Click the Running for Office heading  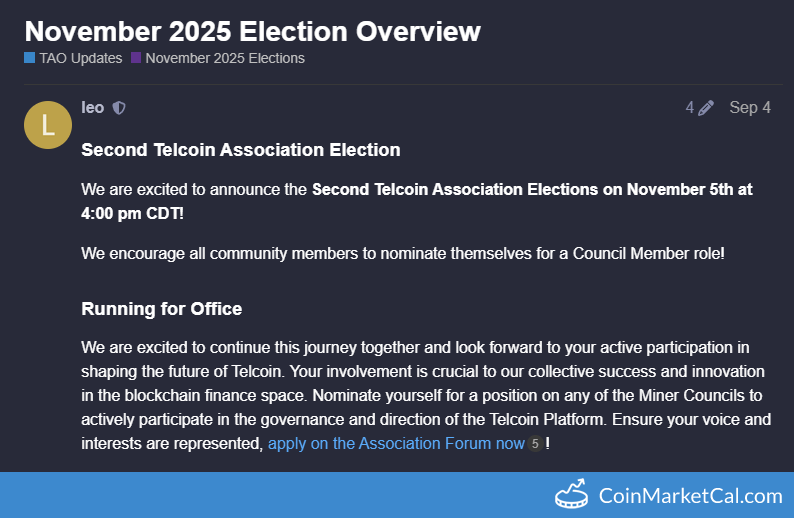coord(161,308)
